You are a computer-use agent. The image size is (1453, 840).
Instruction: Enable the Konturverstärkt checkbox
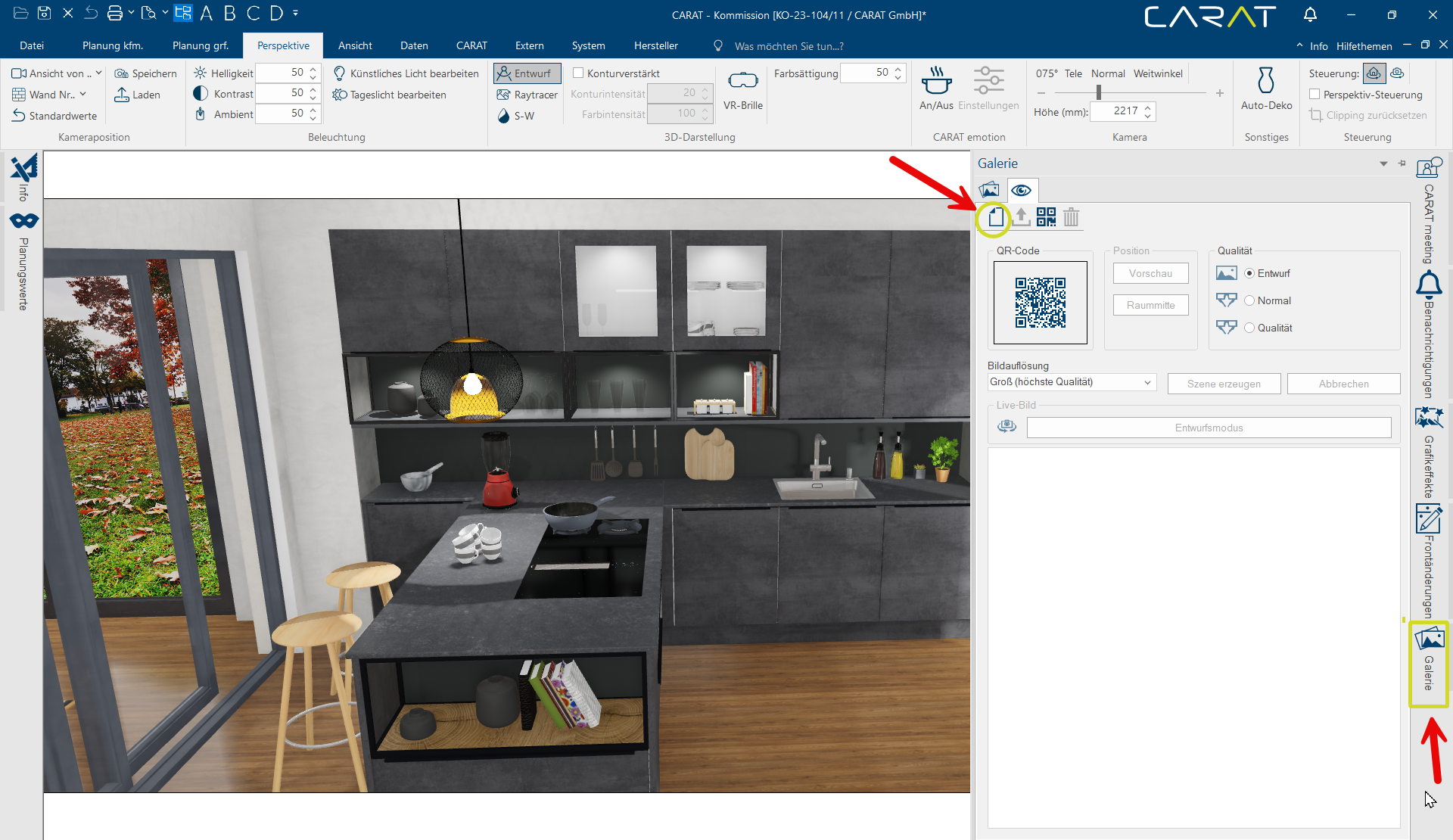[x=578, y=73]
